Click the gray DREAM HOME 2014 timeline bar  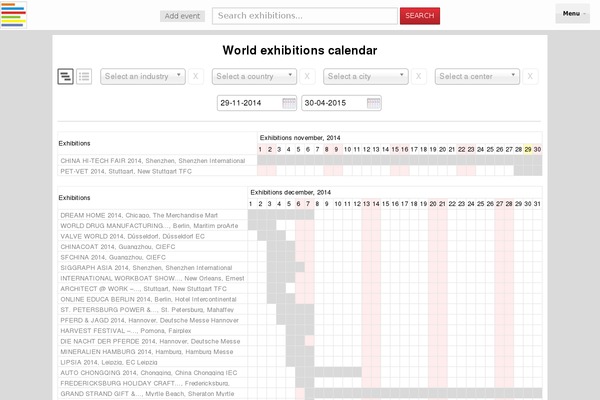281,215
